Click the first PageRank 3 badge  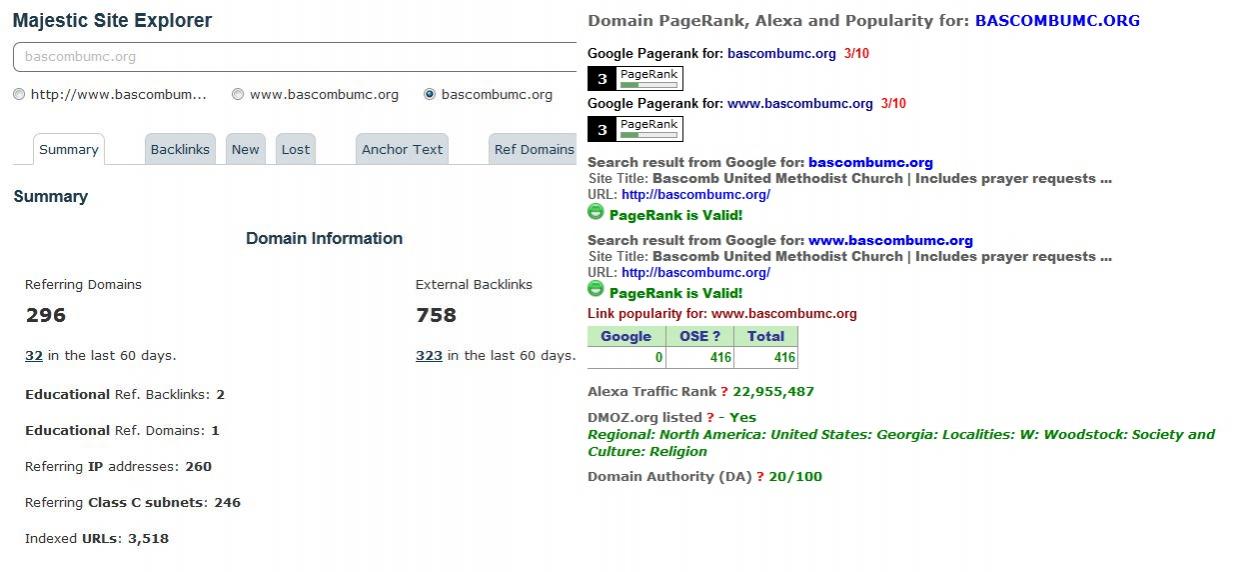(x=635, y=79)
